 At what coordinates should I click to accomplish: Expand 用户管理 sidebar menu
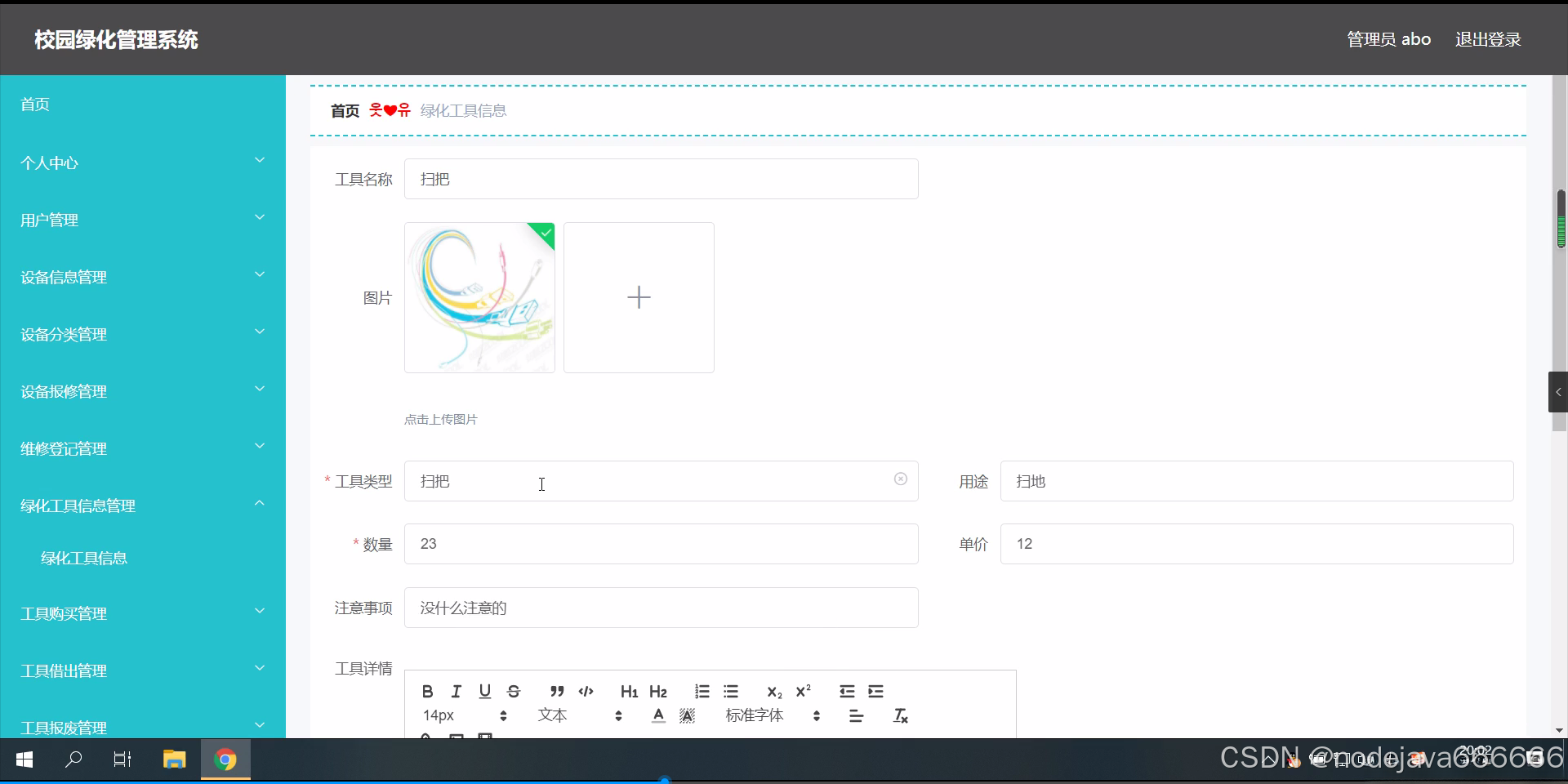pyautogui.click(x=143, y=220)
